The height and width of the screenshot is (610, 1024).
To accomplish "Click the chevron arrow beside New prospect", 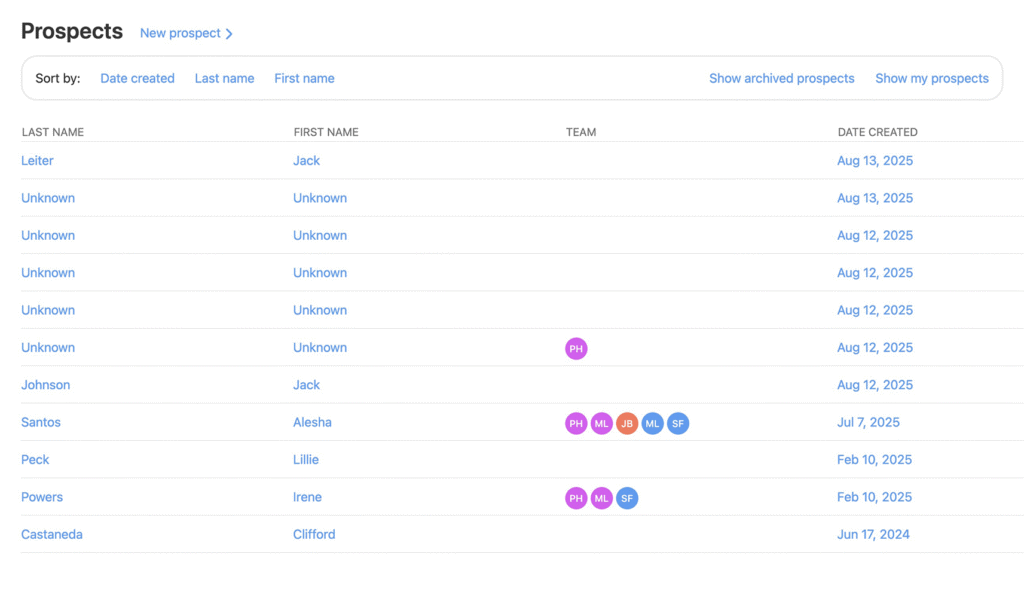I will (229, 34).
